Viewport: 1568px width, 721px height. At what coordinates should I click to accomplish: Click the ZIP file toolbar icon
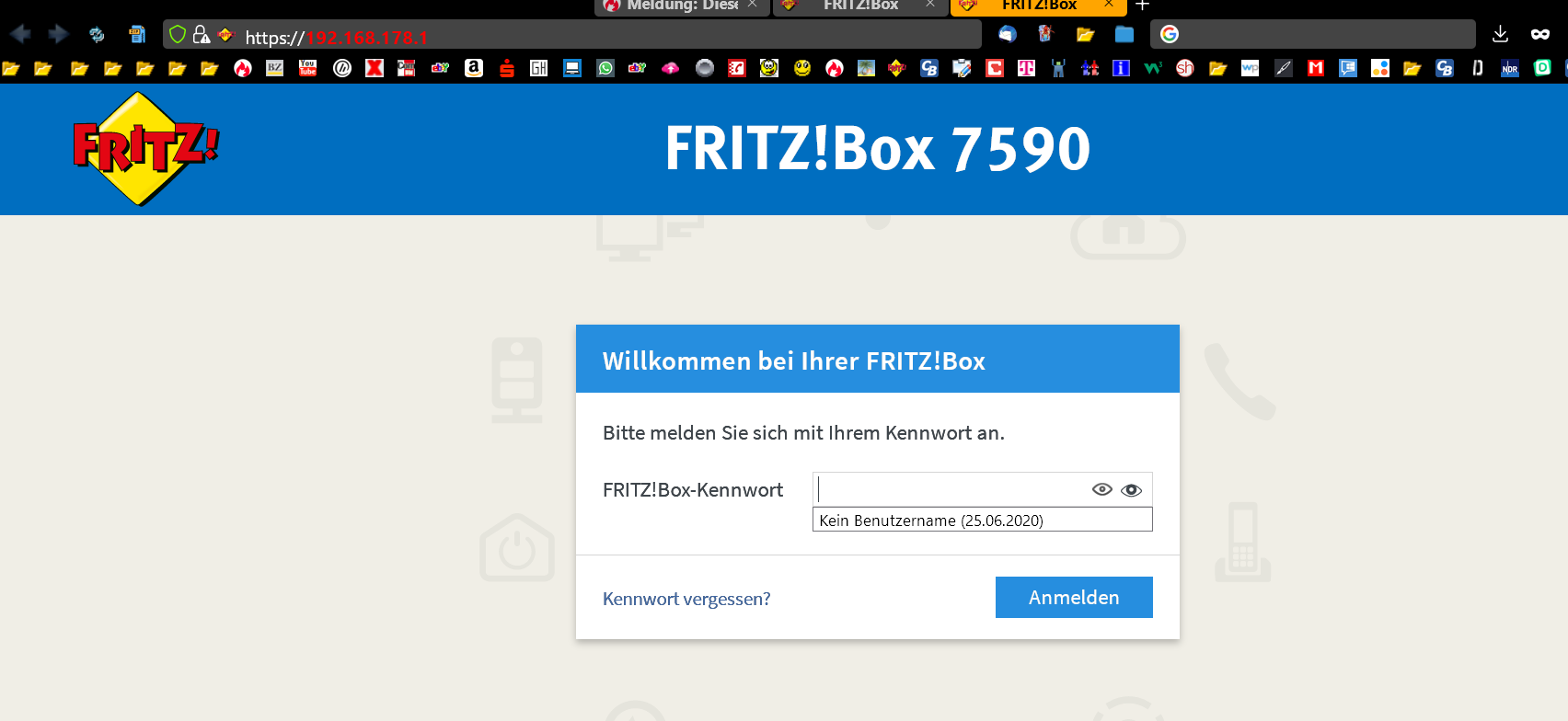(x=137, y=35)
